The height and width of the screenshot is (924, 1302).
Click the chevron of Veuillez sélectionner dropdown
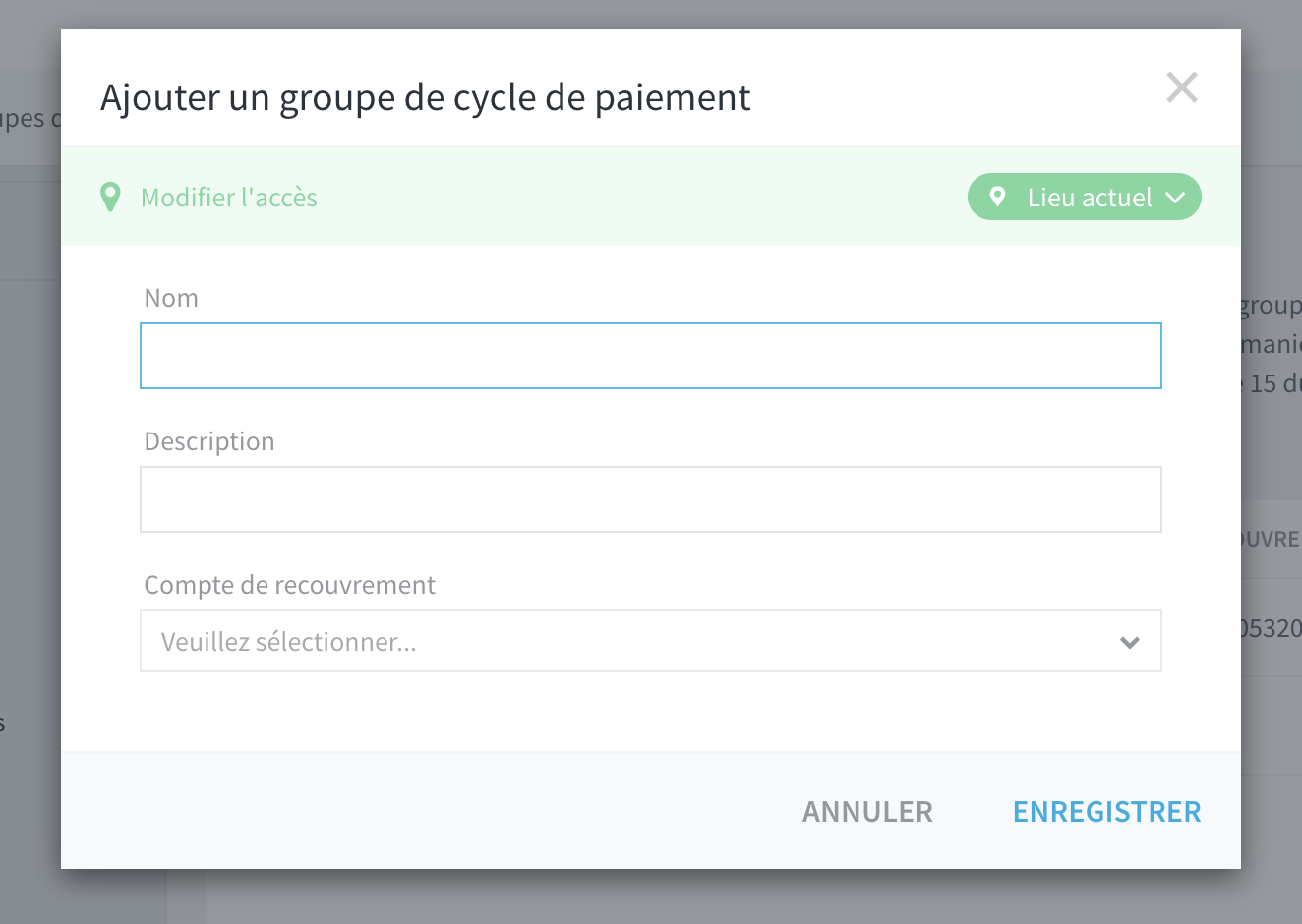tap(1130, 642)
